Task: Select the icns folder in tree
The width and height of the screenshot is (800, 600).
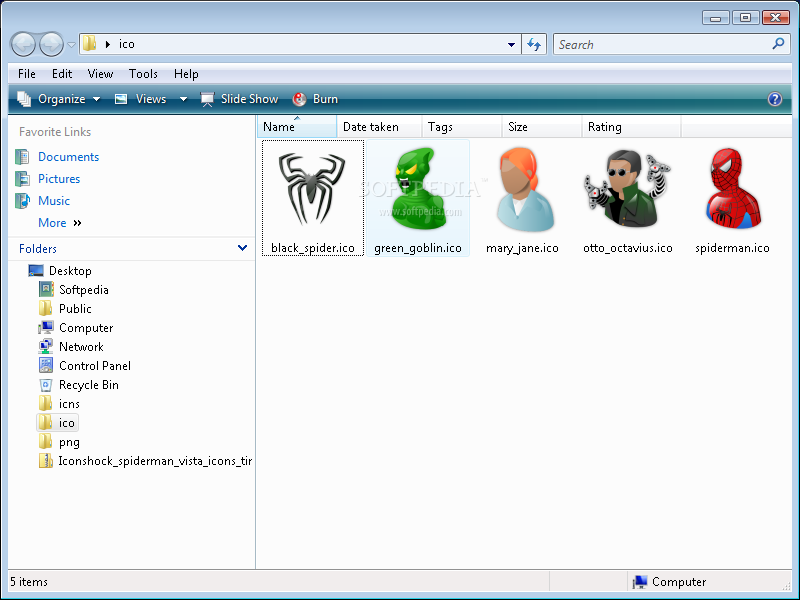Action: (x=69, y=404)
